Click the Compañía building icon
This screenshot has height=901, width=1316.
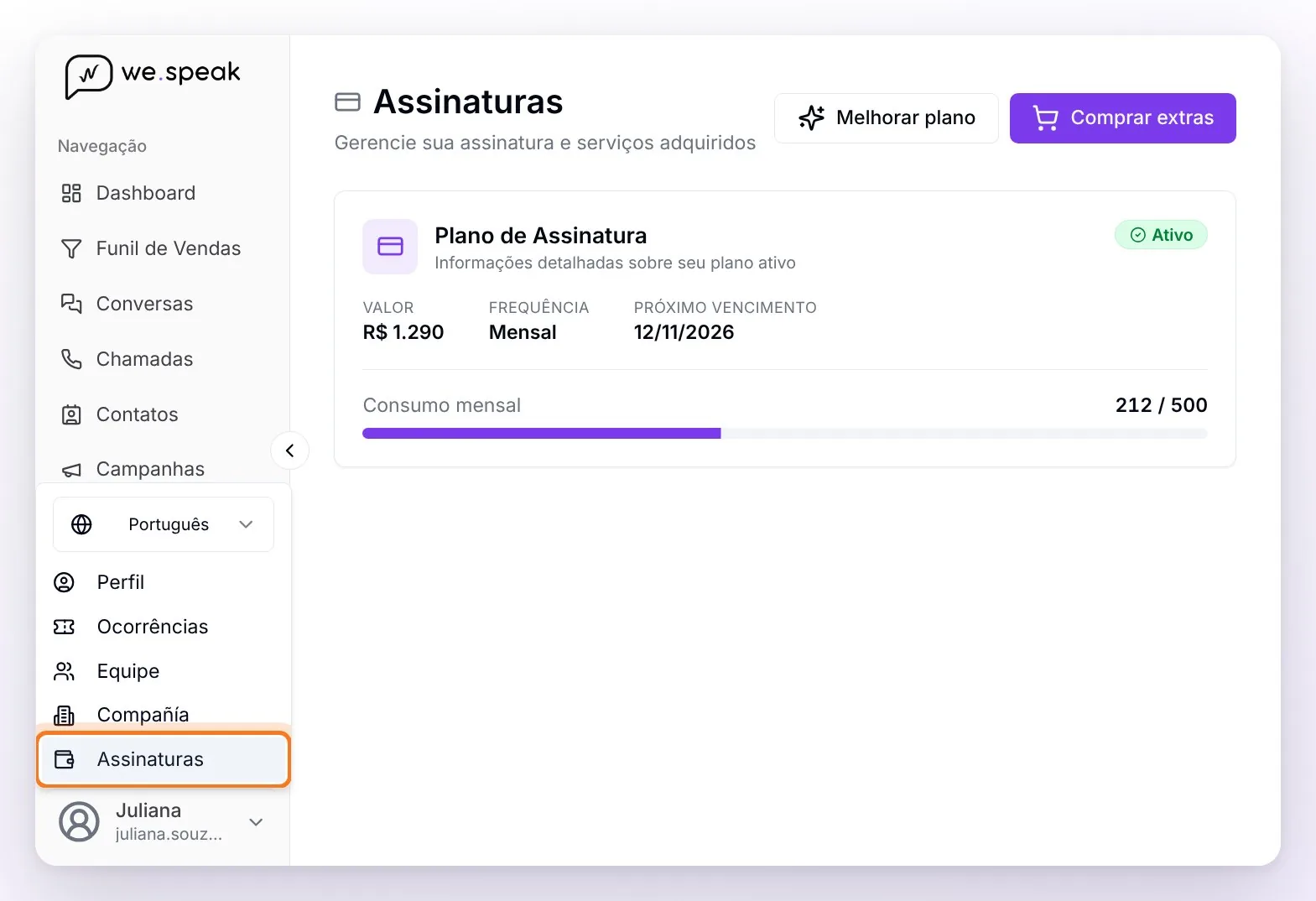pyautogui.click(x=64, y=715)
